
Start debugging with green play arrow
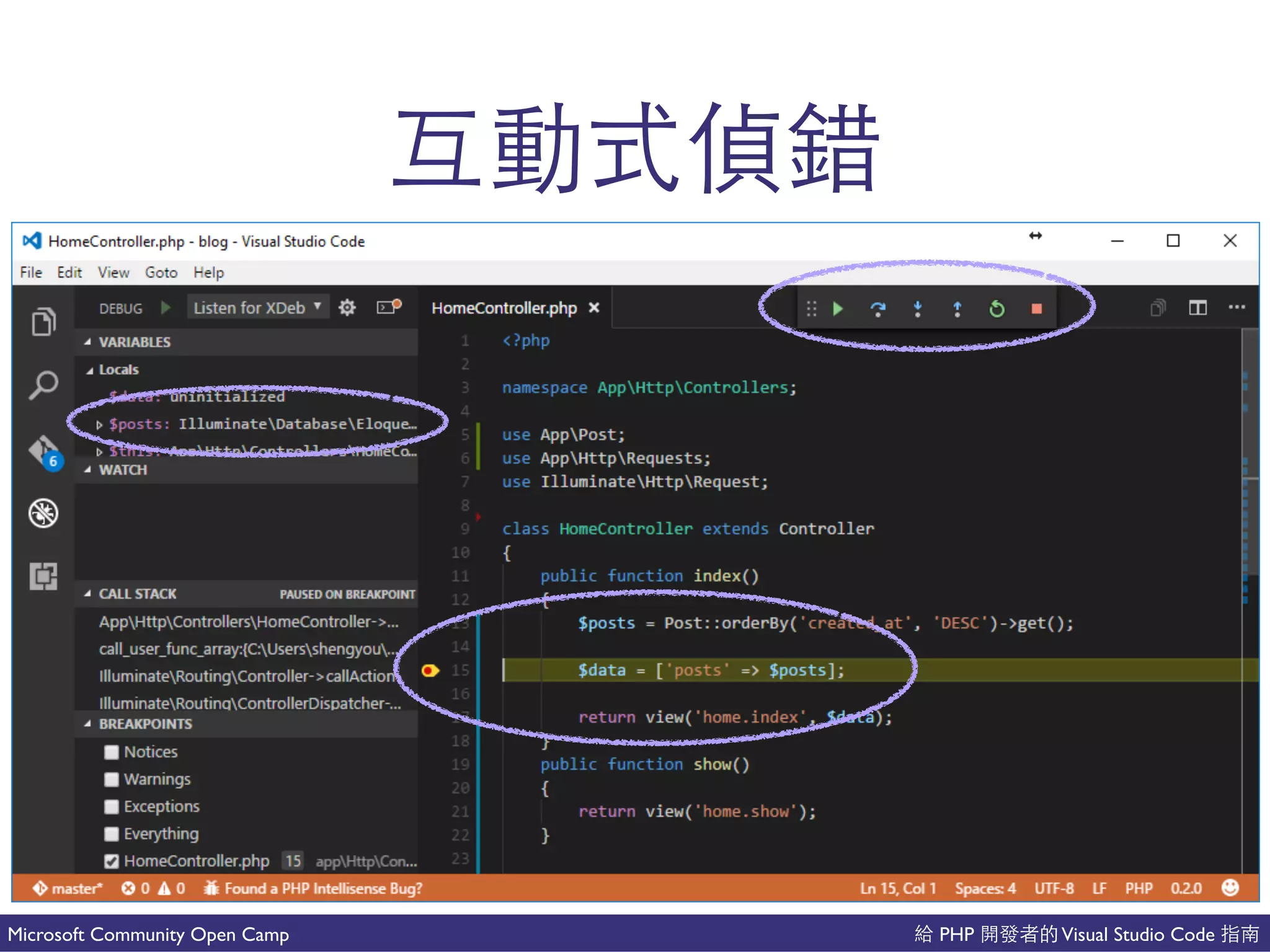point(166,308)
